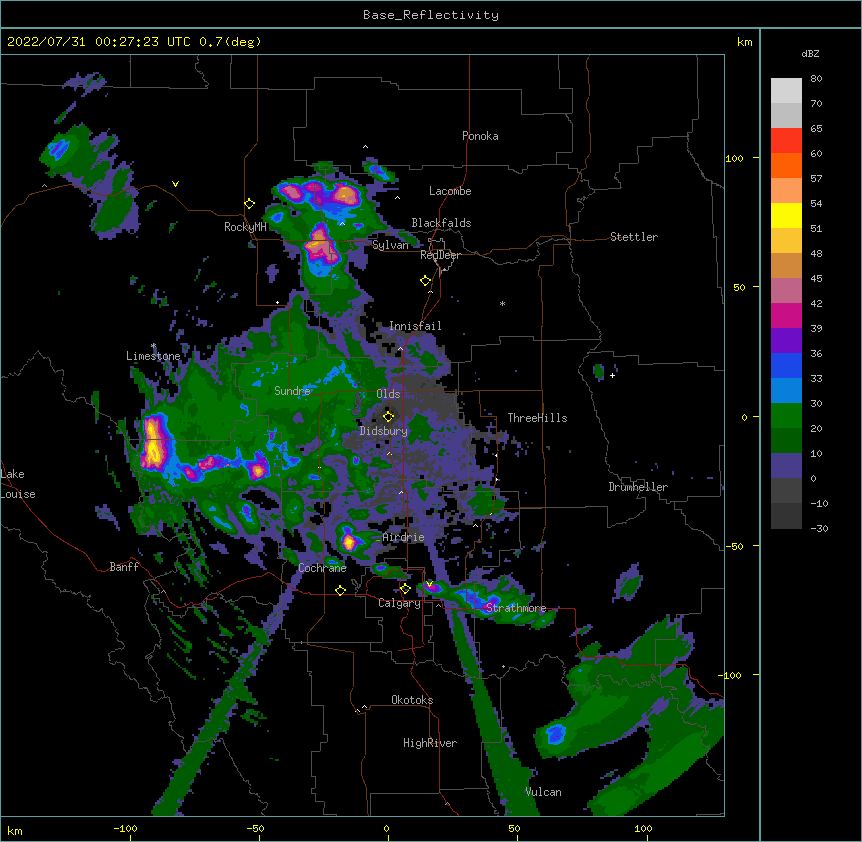Select the orange swatch between 60 and 57 dBZ
The width and height of the screenshot is (862, 842).
click(786, 165)
